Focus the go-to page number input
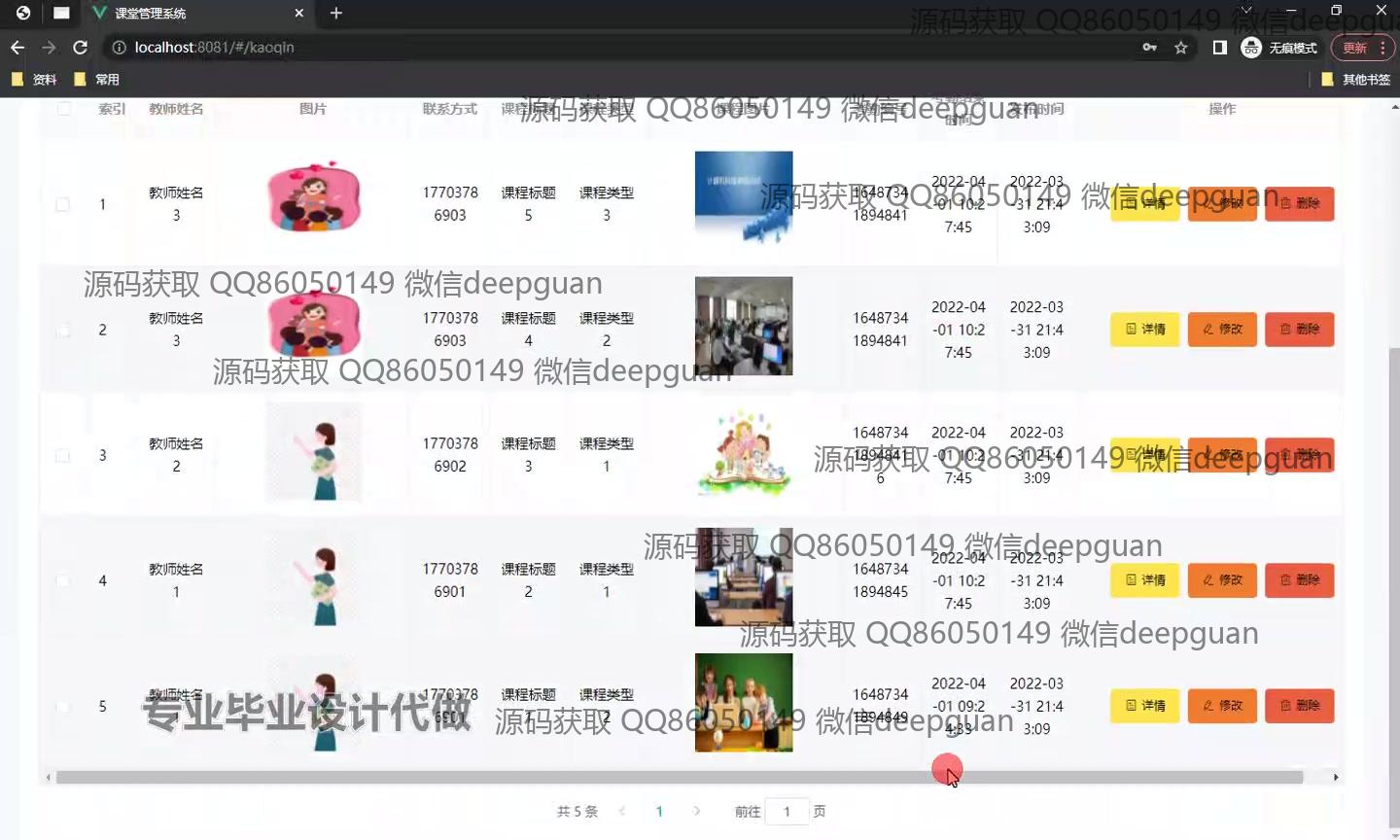Screen dimensions: 1400x840 coord(787,811)
